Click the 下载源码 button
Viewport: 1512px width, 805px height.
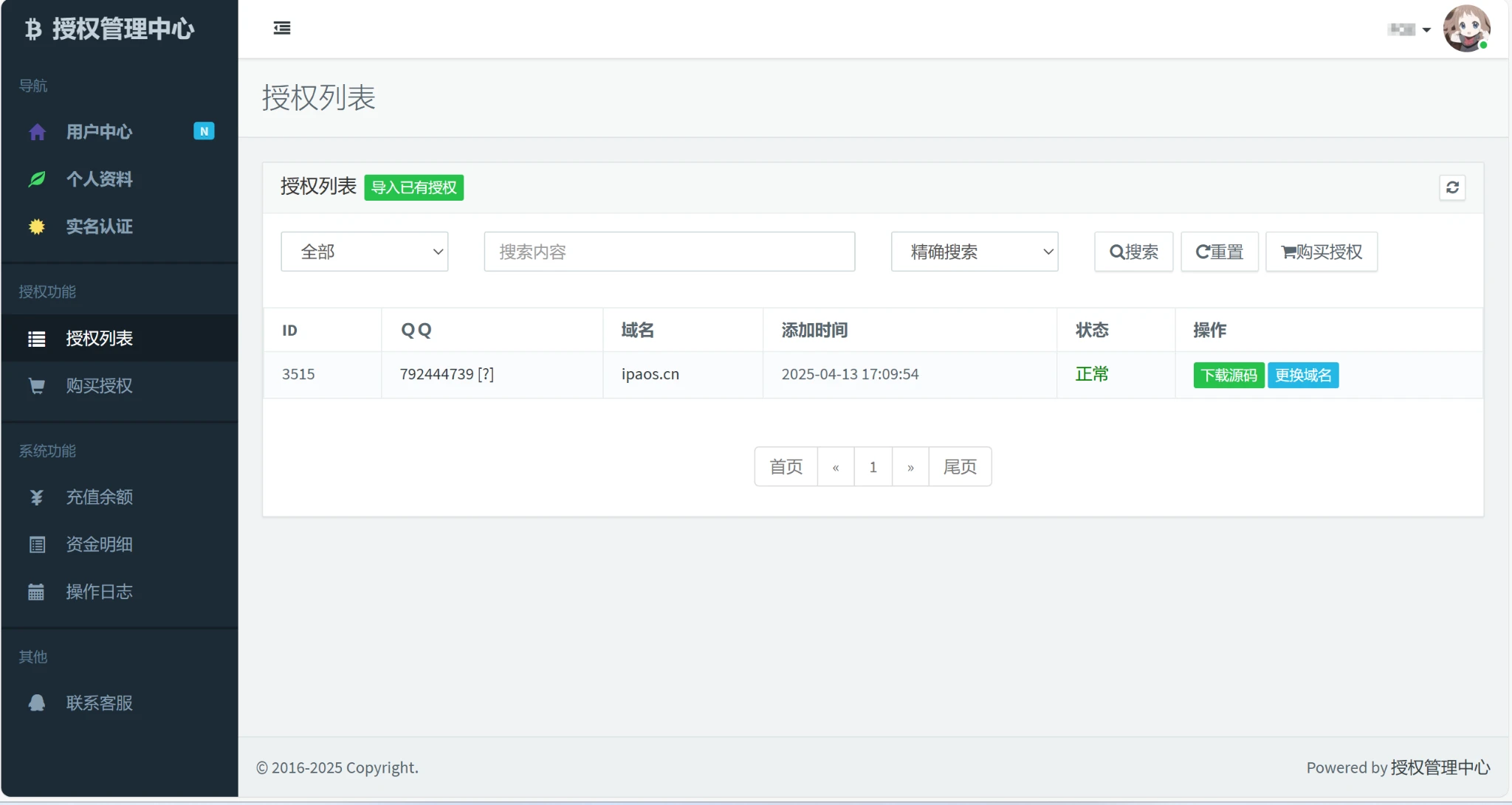1228,375
